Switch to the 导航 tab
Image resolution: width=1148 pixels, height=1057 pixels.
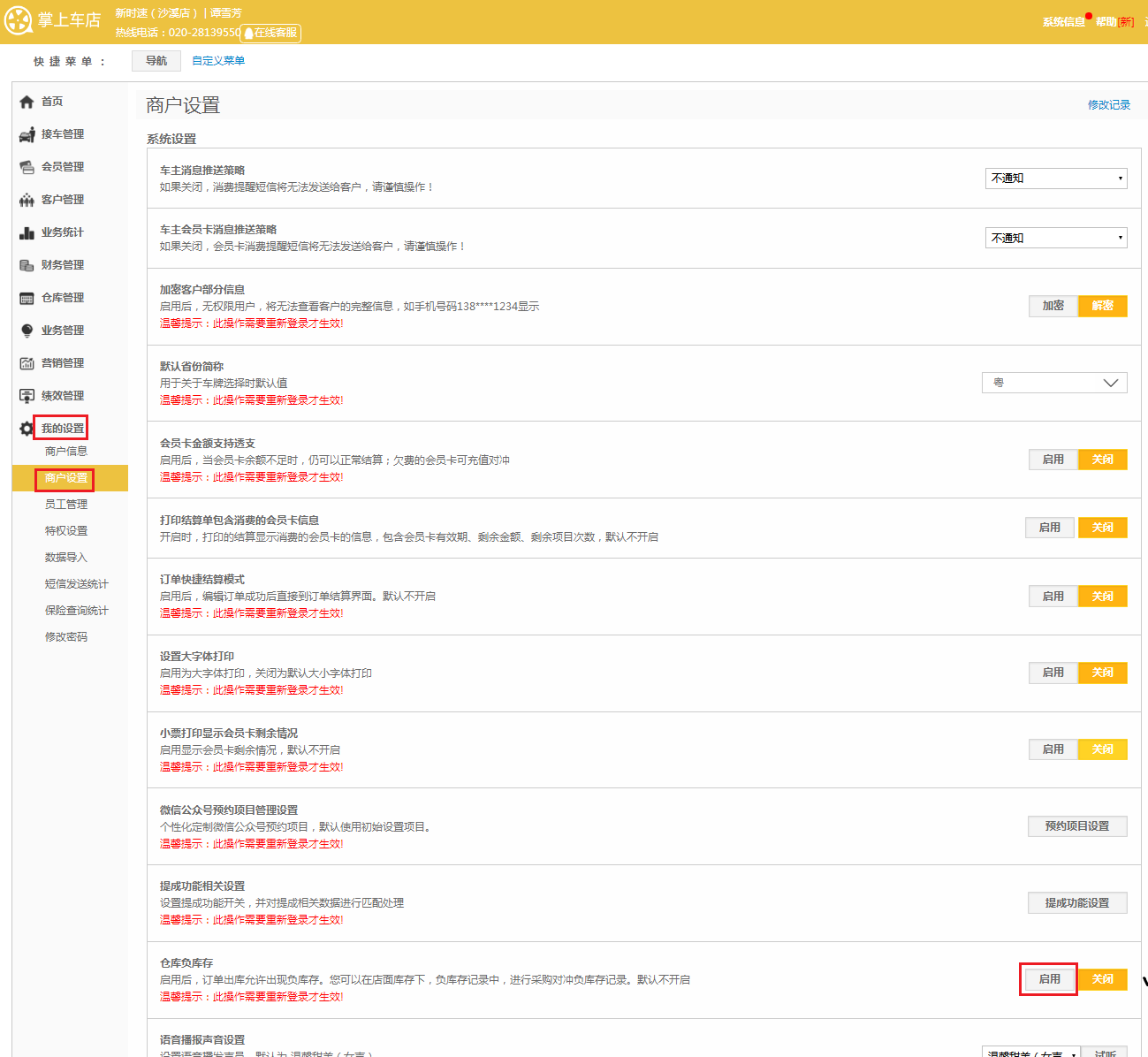(x=156, y=61)
